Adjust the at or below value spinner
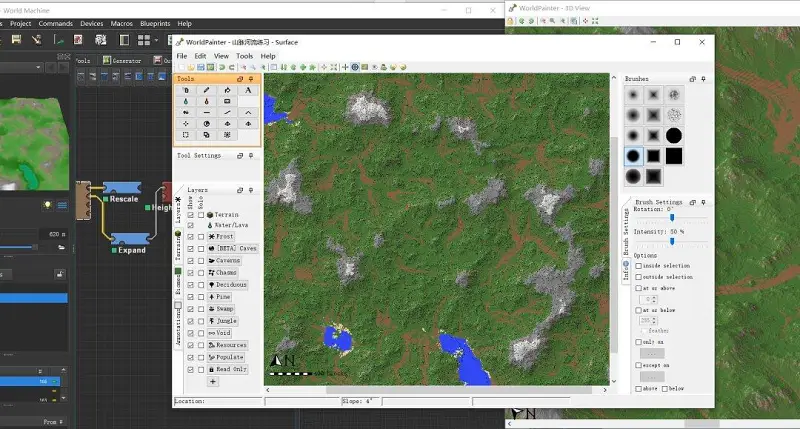The height and width of the screenshot is (429, 800). pos(647,321)
